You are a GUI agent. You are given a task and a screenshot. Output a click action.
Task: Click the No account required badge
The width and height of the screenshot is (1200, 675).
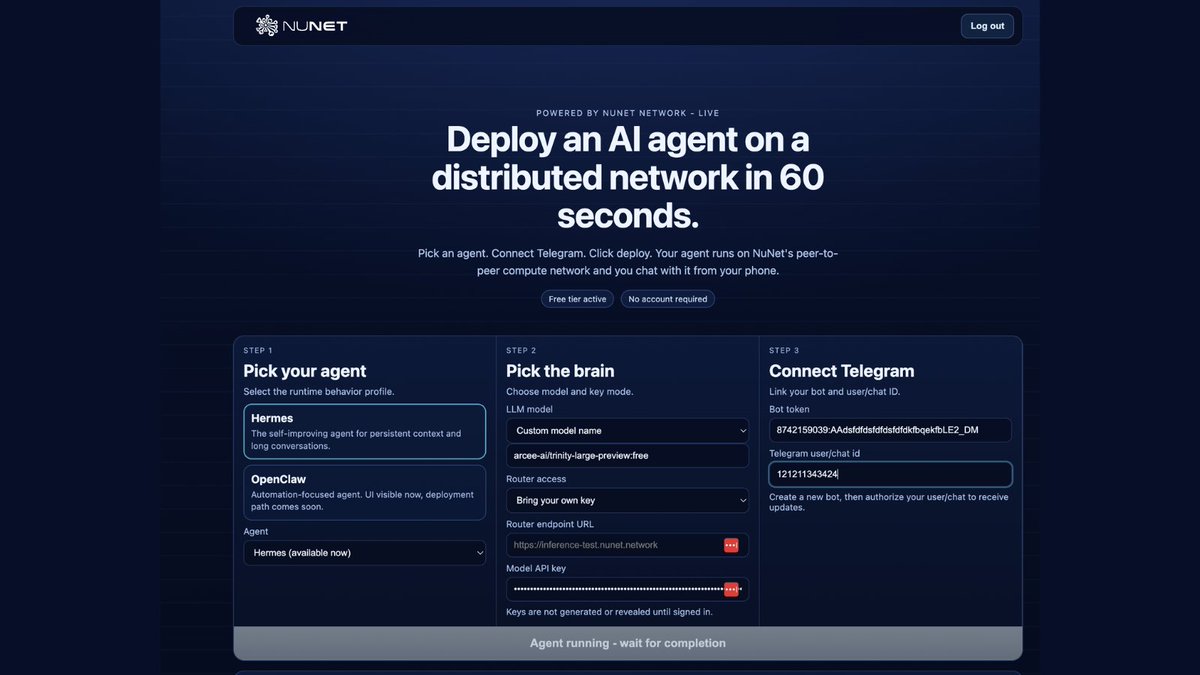[668, 299]
